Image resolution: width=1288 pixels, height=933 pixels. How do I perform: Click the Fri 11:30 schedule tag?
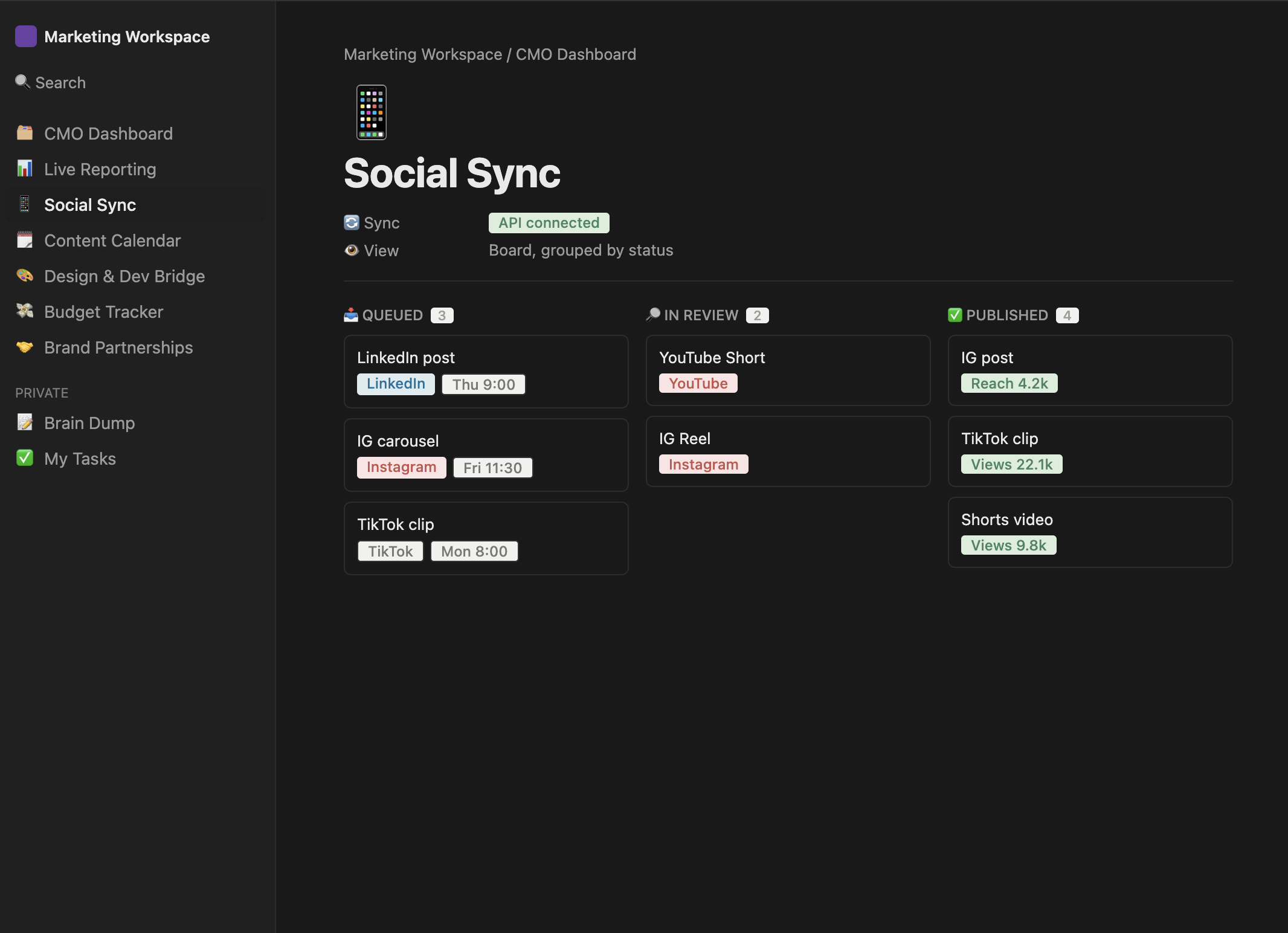tap(493, 468)
